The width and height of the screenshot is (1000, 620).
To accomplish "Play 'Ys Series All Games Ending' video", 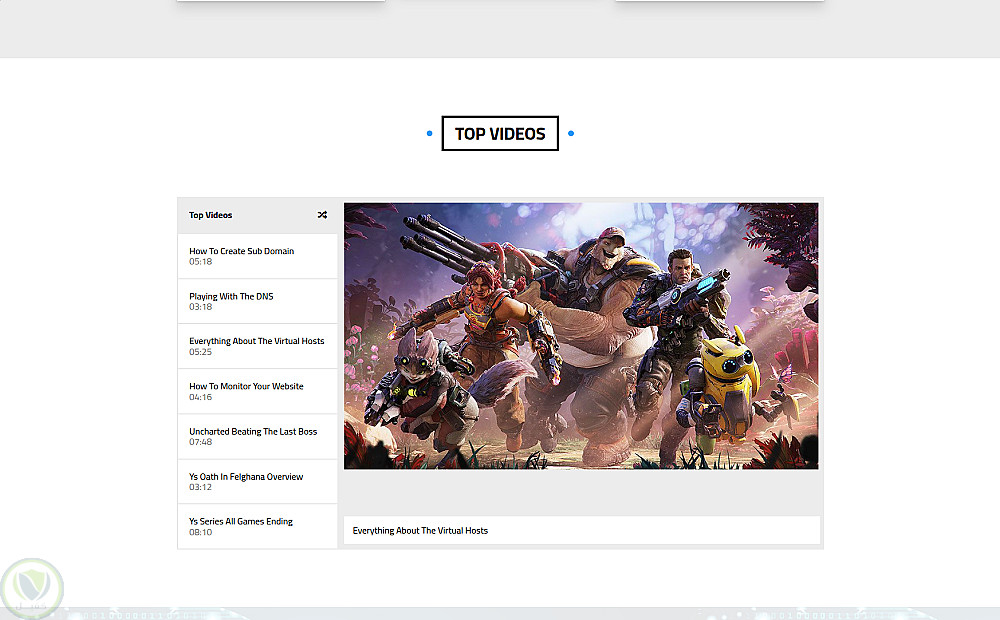I will pyautogui.click(x=258, y=526).
